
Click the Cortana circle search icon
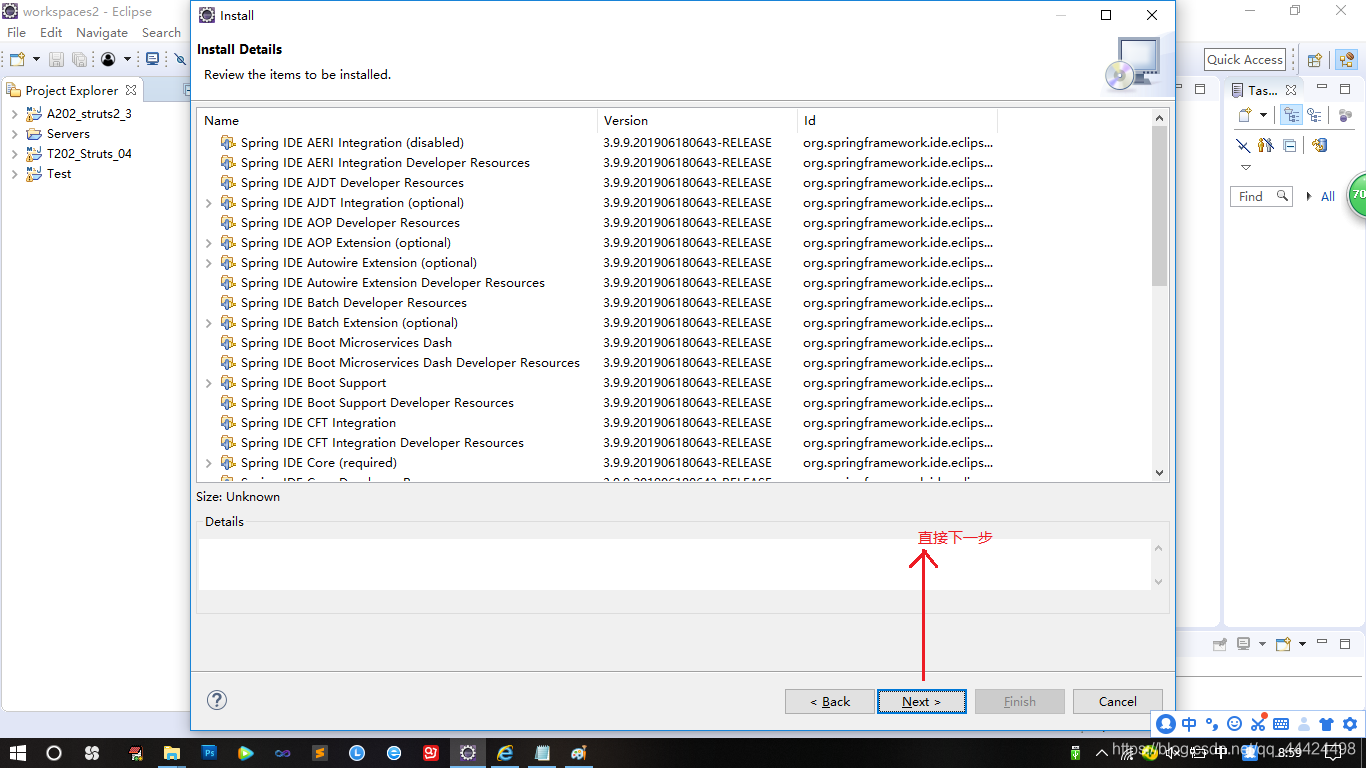click(54, 753)
